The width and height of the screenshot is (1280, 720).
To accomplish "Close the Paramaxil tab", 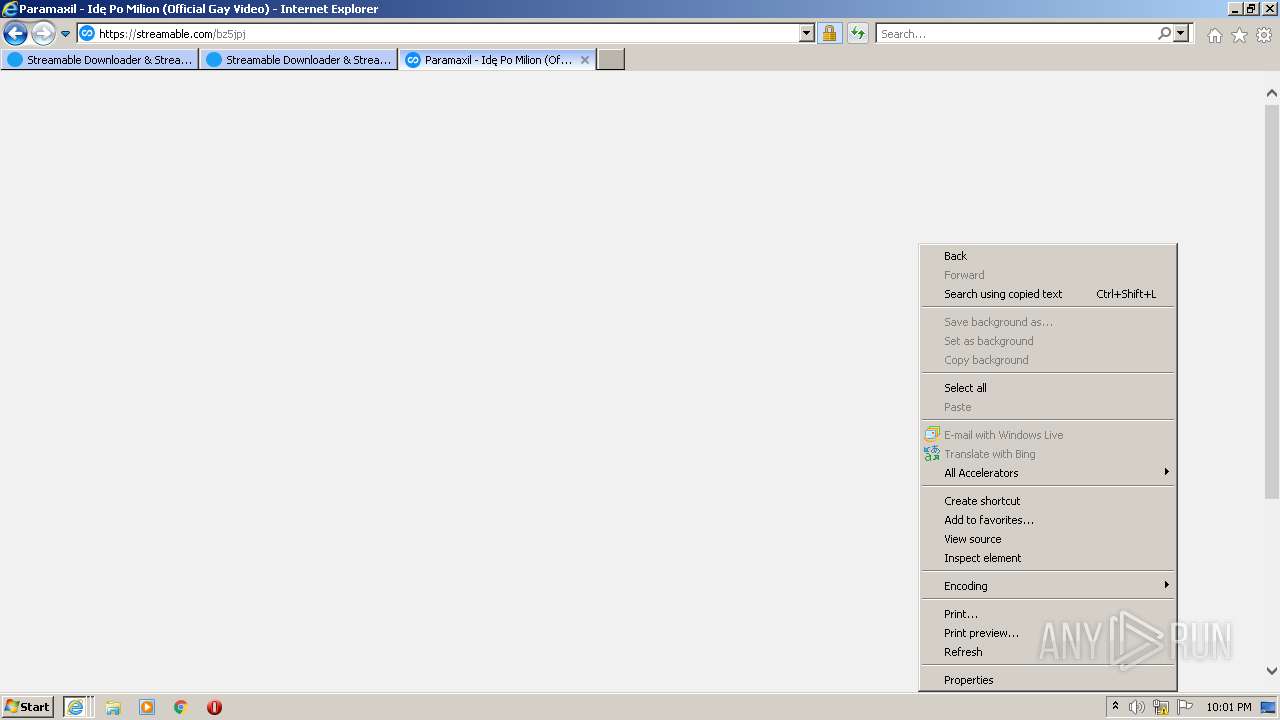I will [585, 60].
